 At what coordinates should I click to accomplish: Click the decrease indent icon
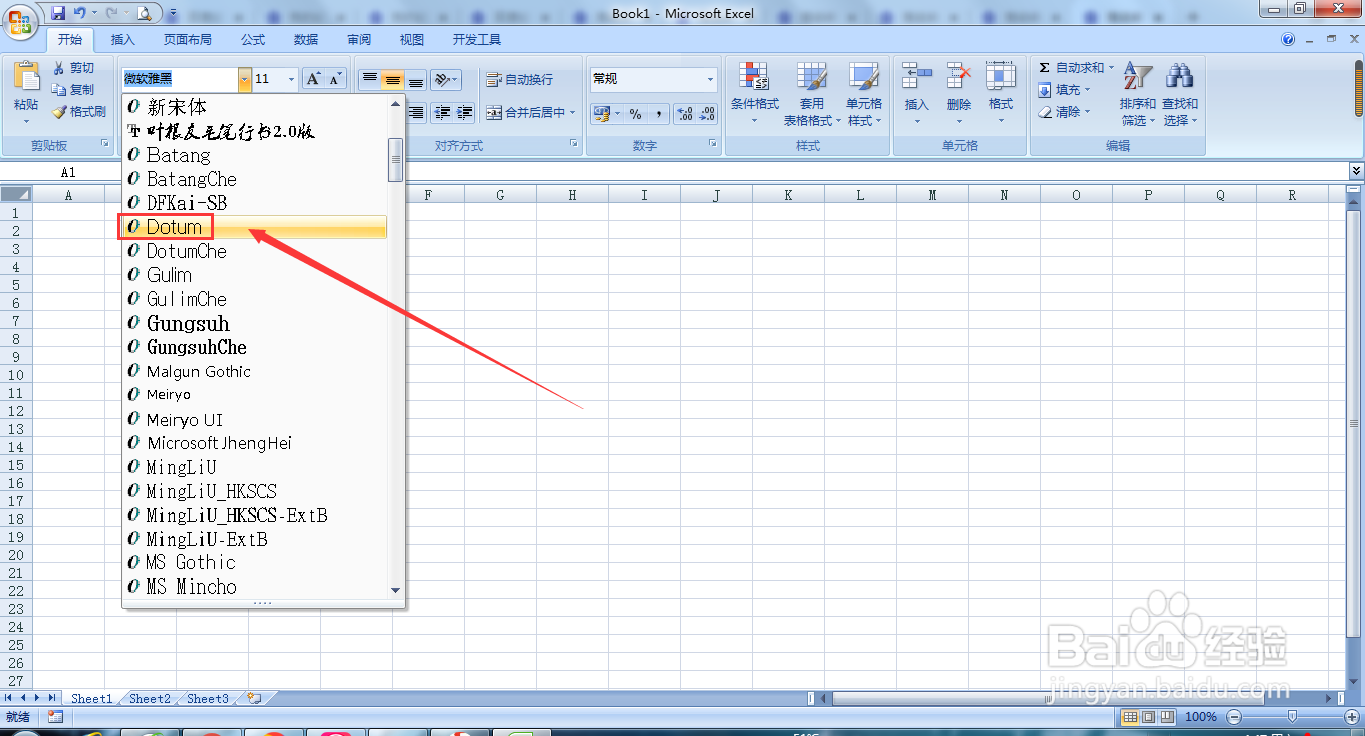pyautogui.click(x=442, y=113)
